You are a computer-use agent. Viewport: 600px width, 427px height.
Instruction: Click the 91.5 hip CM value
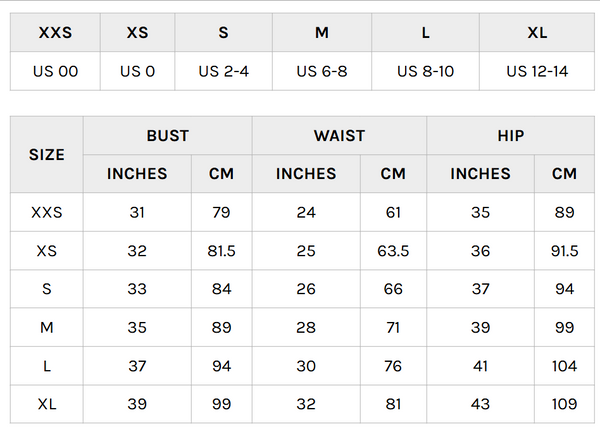point(564,251)
